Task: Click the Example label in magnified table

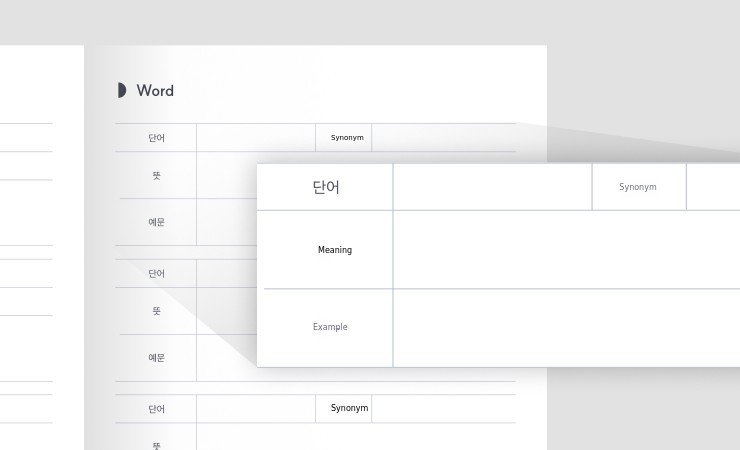Action: coord(330,327)
